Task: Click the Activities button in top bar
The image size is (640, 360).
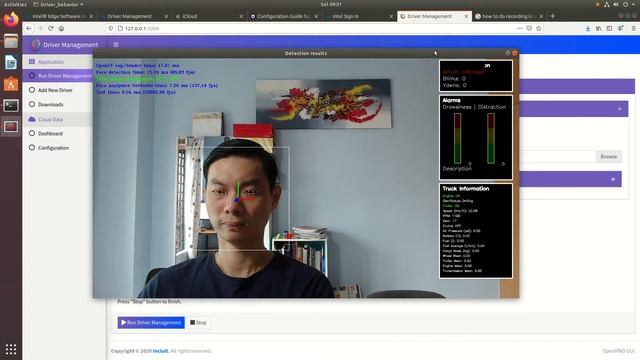Action: click(15, 4)
